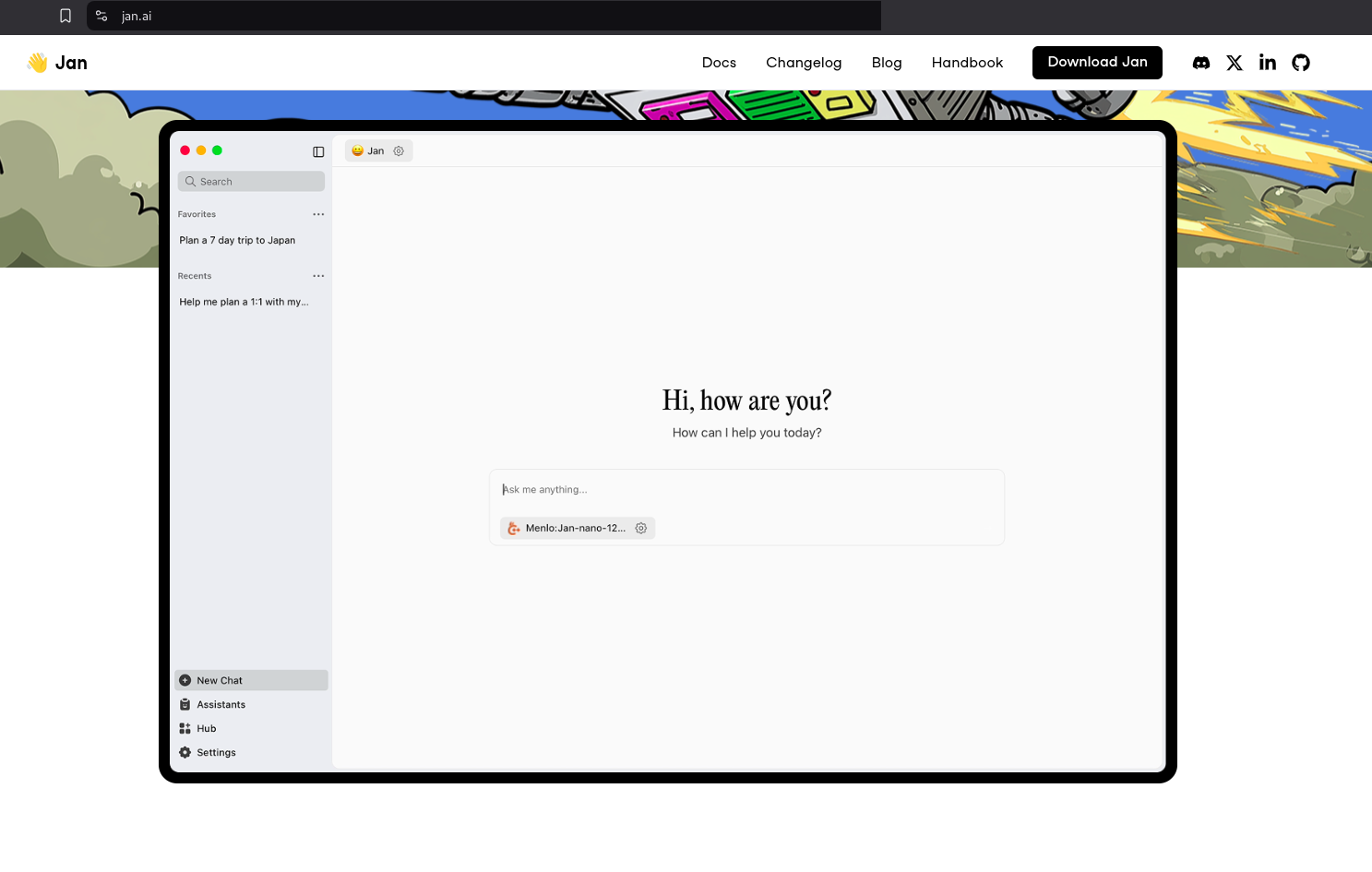This screenshot has height=872, width=1372.
Task: Open the GitHub icon link
Action: [1300, 63]
